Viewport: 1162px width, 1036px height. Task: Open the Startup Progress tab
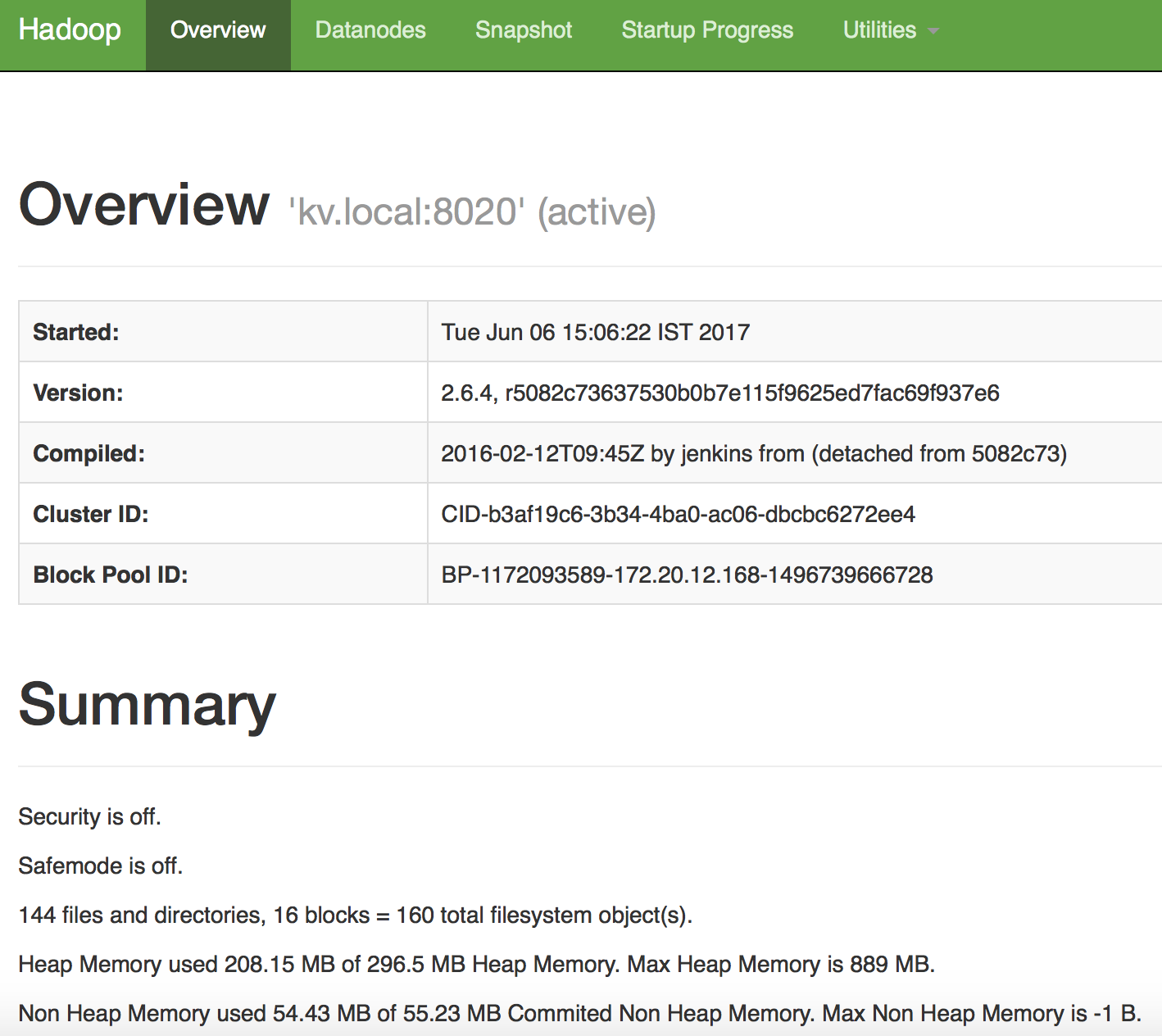pyautogui.click(x=707, y=30)
